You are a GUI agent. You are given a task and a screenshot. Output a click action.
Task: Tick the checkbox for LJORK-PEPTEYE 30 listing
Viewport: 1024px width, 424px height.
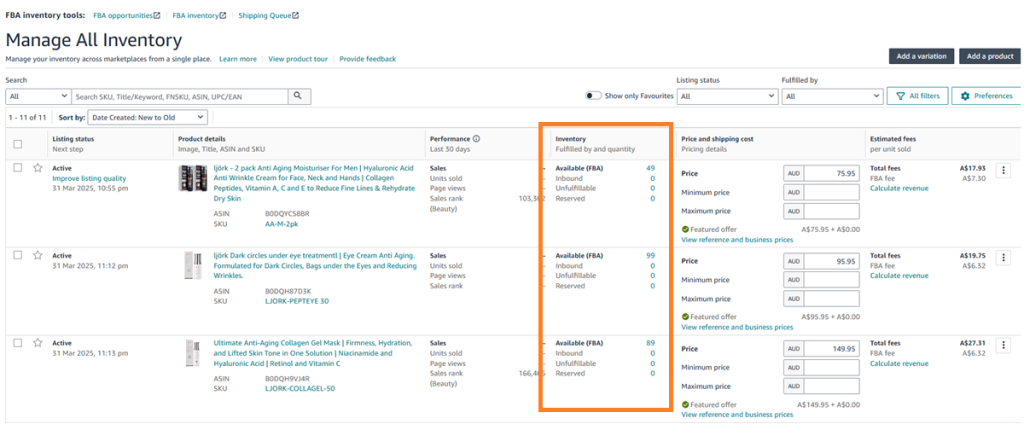point(18,255)
